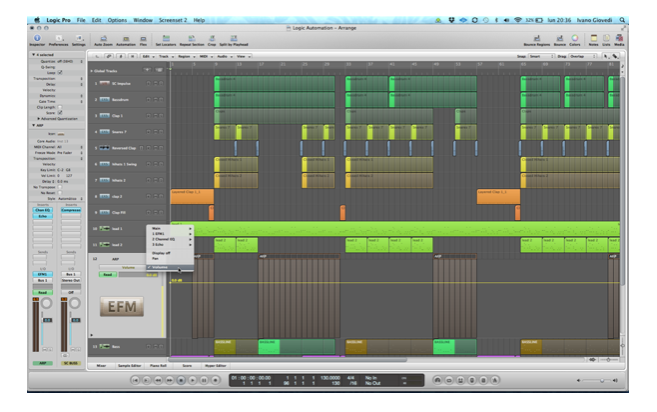Viewport: 657px width, 412px height.
Task: Open the Screenset 2 menu
Action: 173,20
